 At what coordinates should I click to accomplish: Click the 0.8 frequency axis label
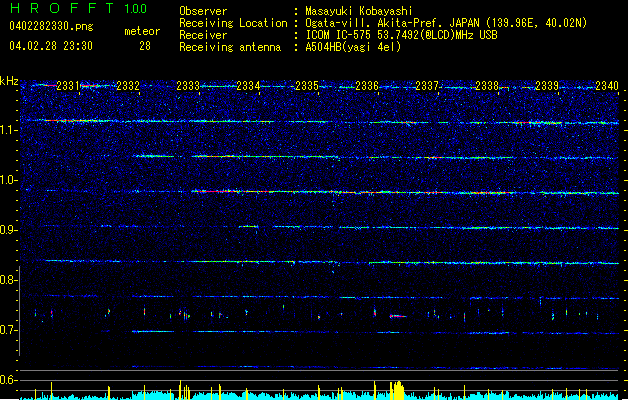(8, 280)
